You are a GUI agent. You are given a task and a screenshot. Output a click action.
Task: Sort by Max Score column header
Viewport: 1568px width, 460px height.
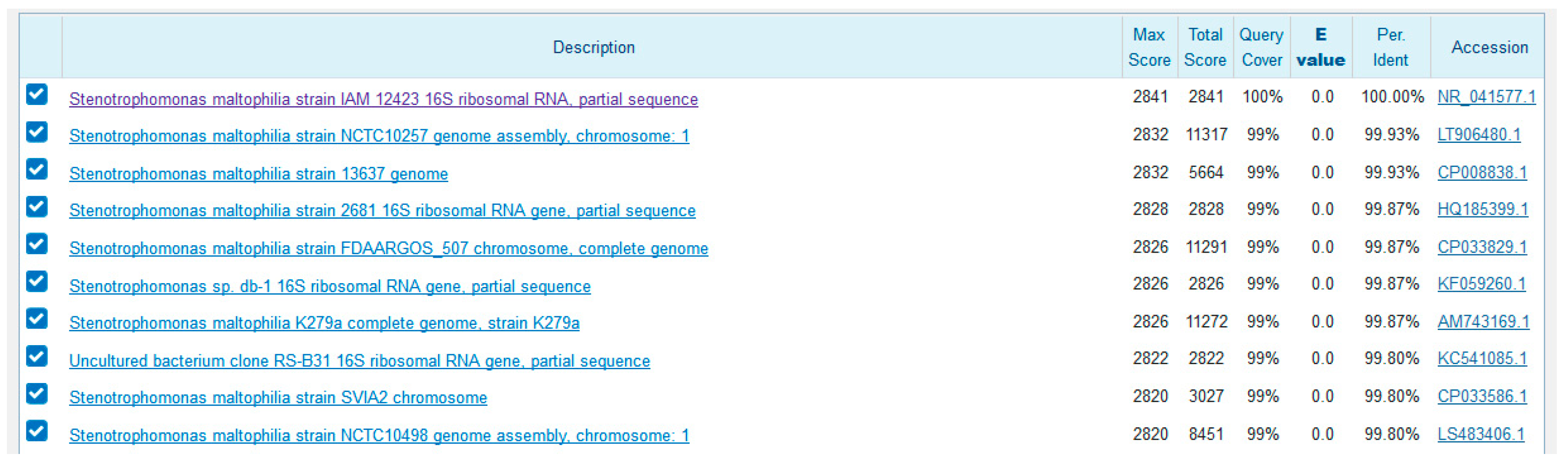pyautogui.click(x=1149, y=47)
